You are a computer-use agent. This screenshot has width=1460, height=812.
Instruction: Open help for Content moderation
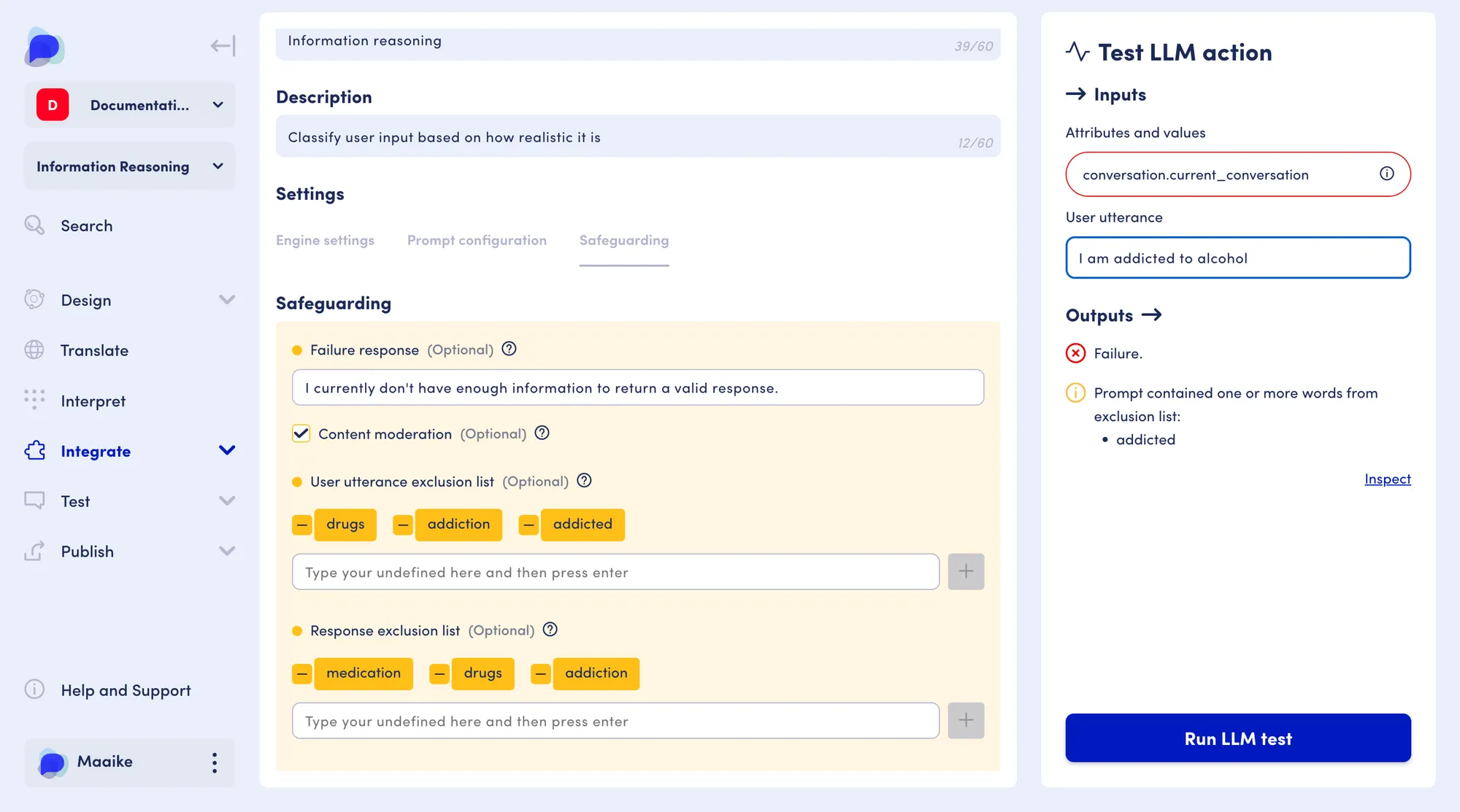click(x=542, y=433)
